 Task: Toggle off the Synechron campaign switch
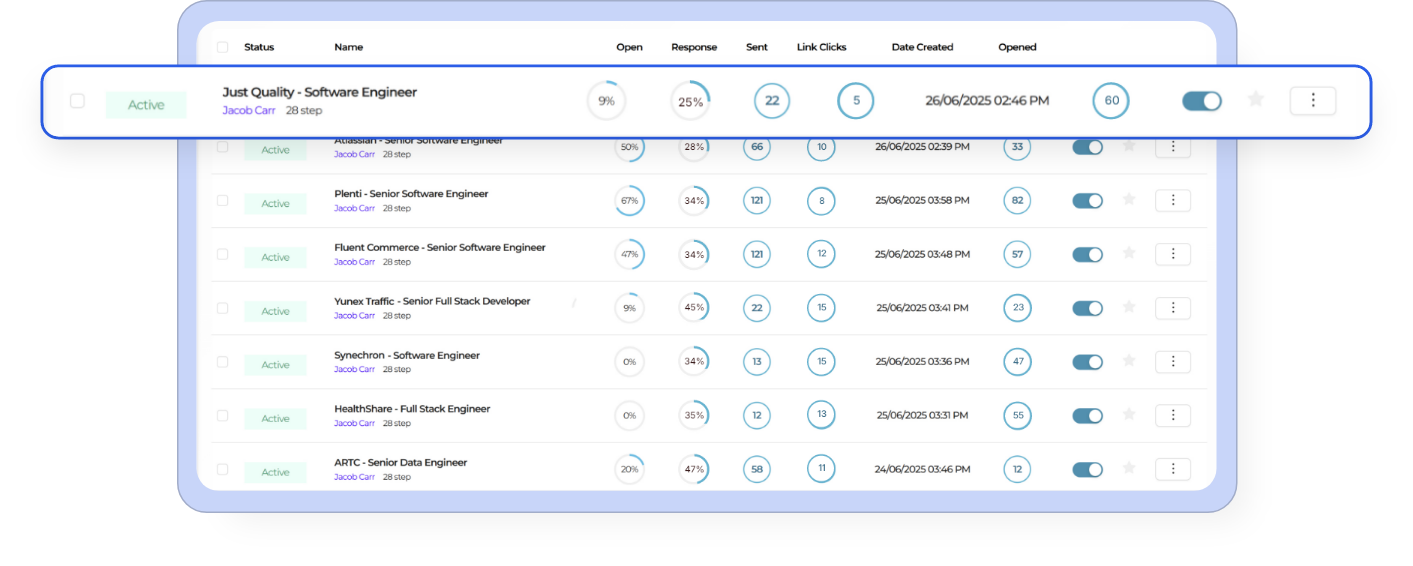(1087, 362)
